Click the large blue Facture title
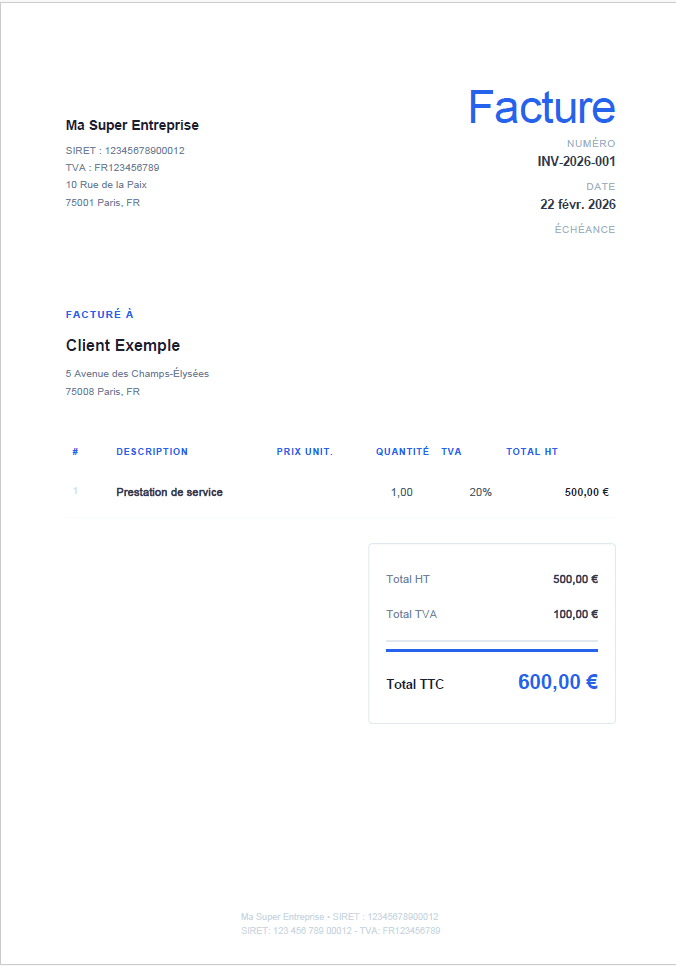 [541, 108]
